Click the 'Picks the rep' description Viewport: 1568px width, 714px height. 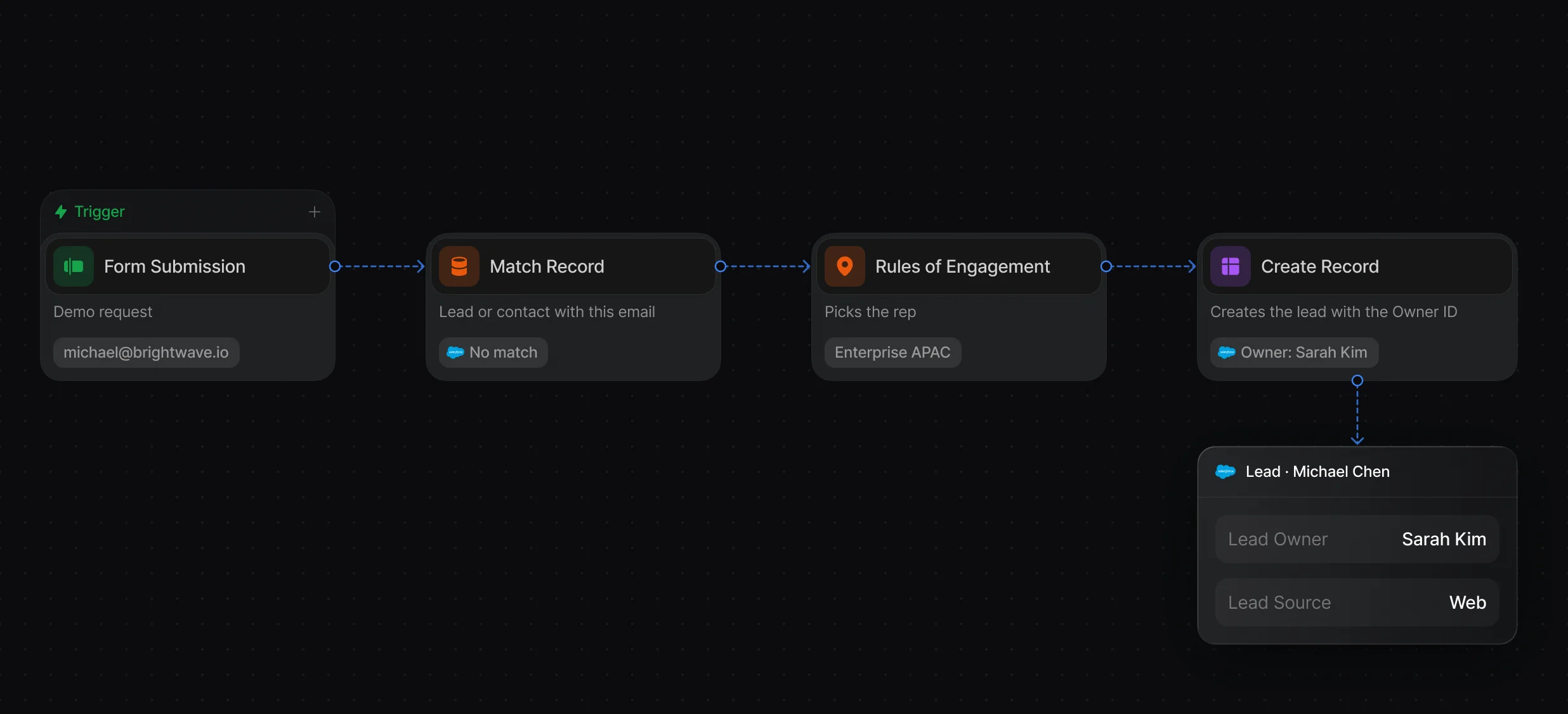coord(870,312)
